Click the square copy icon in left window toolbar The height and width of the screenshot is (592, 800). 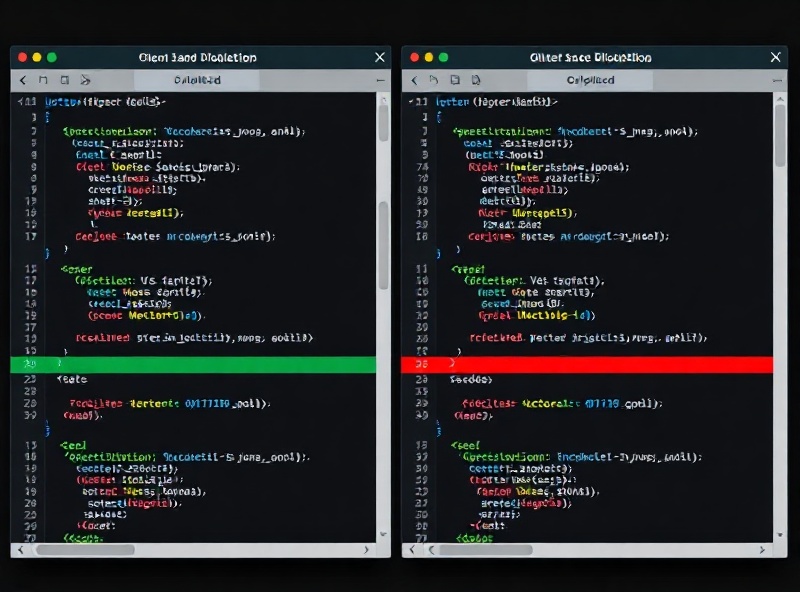65,80
